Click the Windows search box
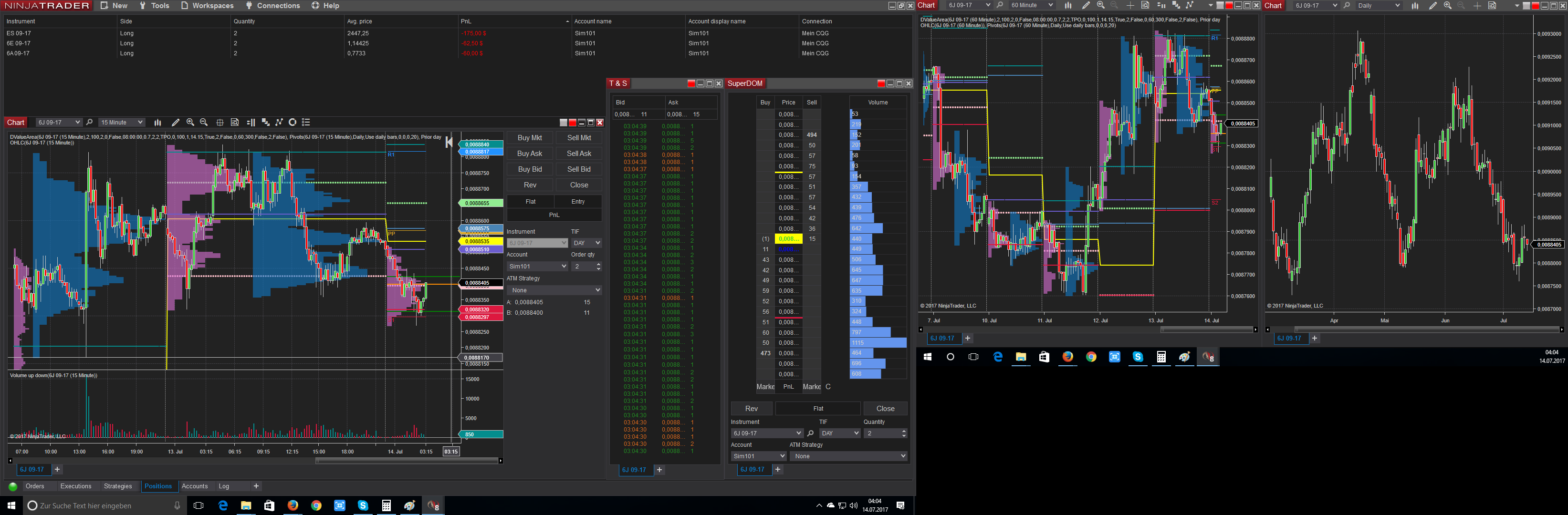1568x515 pixels. point(104,506)
